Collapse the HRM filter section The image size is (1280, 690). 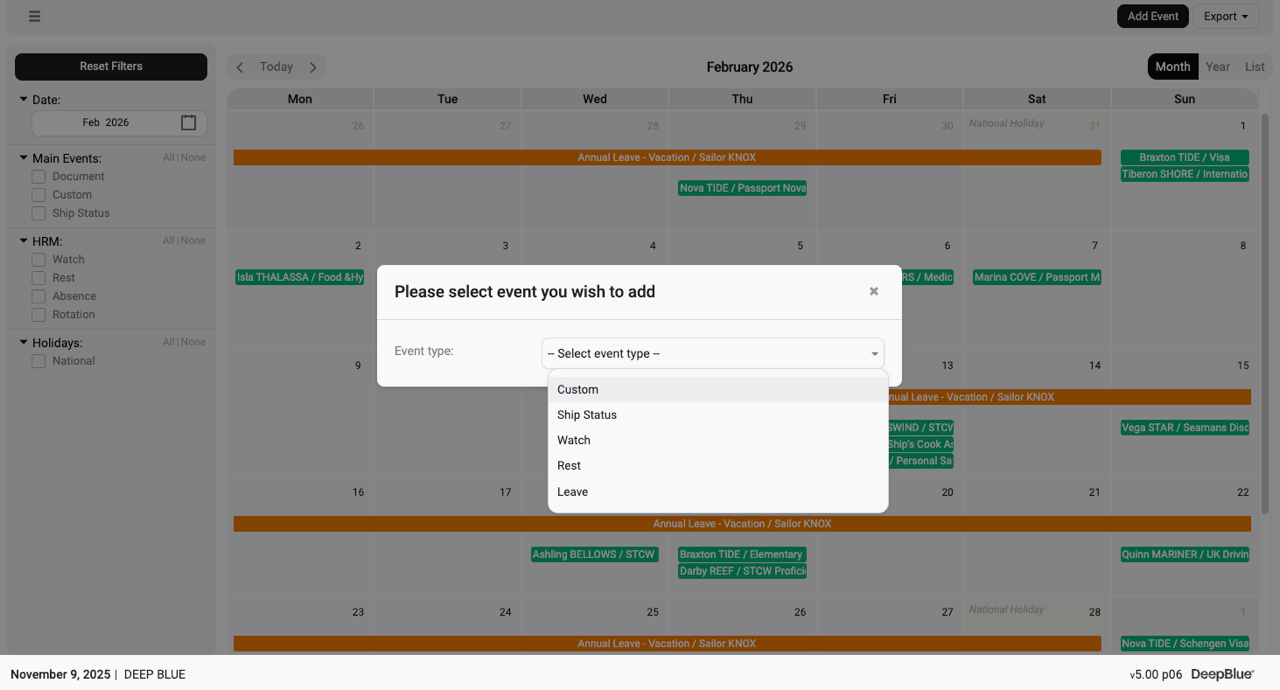pyautogui.click(x=23, y=241)
